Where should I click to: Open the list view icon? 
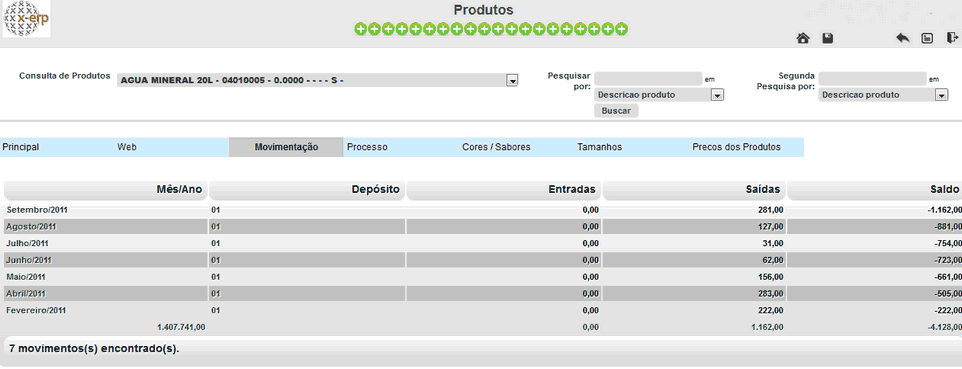point(927,39)
